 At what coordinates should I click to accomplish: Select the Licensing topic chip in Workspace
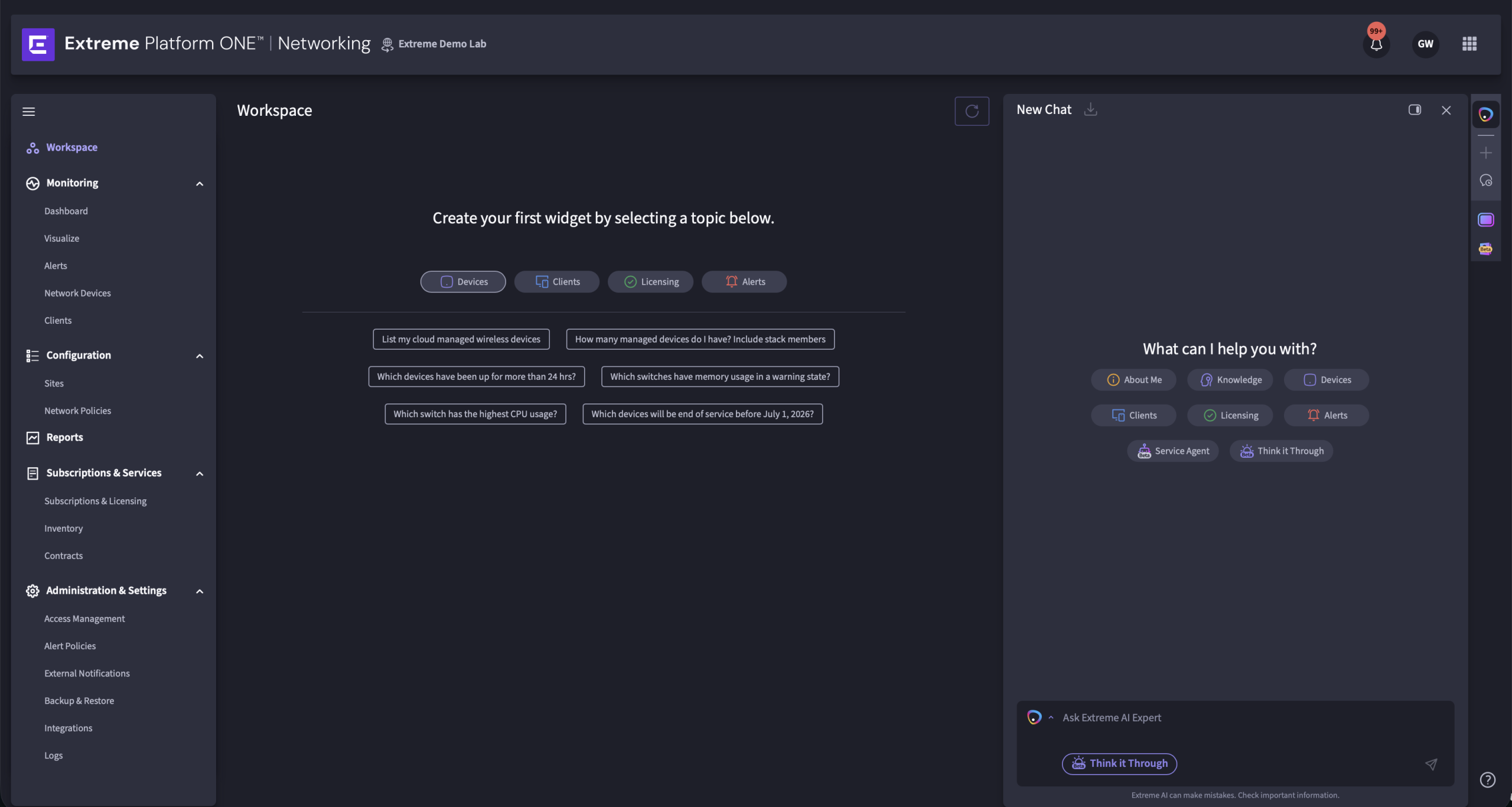(650, 282)
